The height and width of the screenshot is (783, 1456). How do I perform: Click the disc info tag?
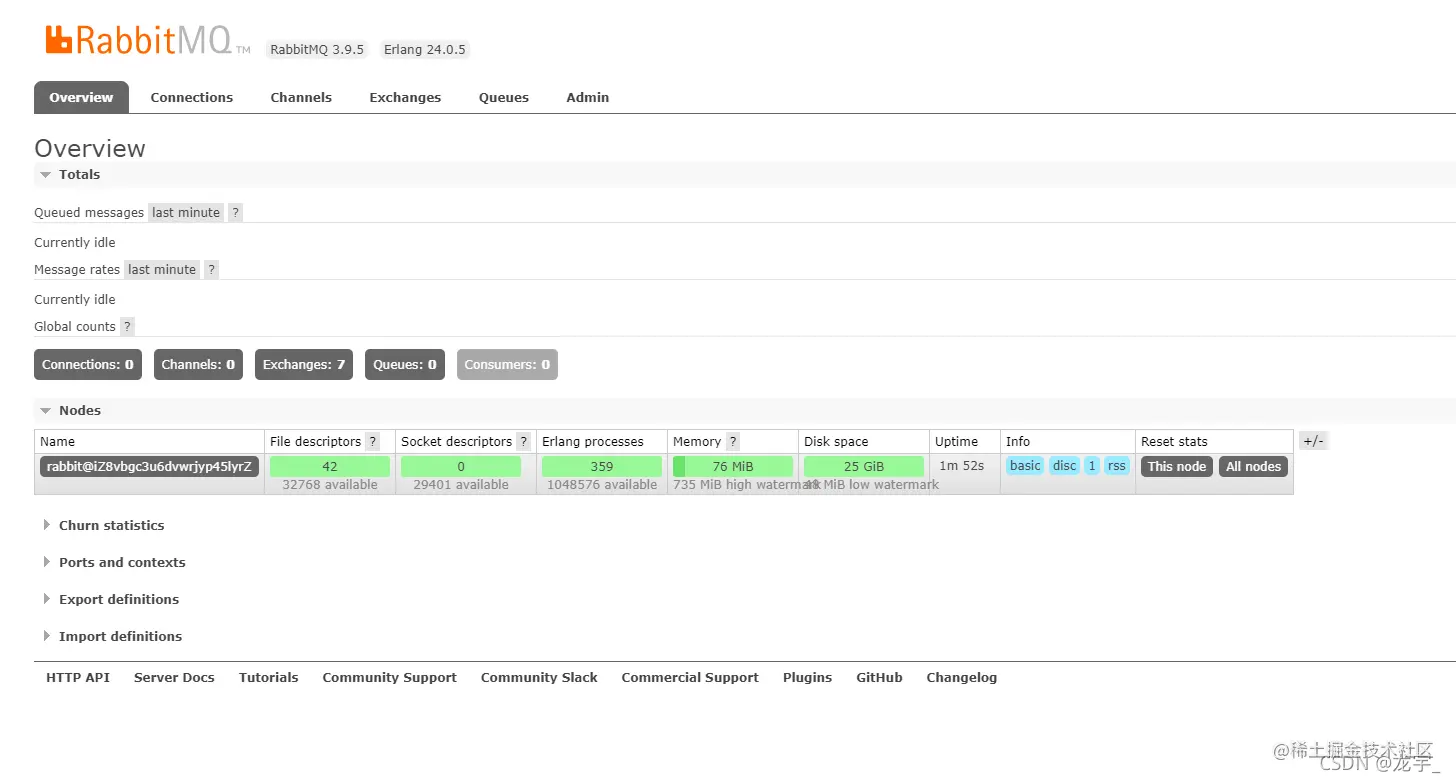1065,466
